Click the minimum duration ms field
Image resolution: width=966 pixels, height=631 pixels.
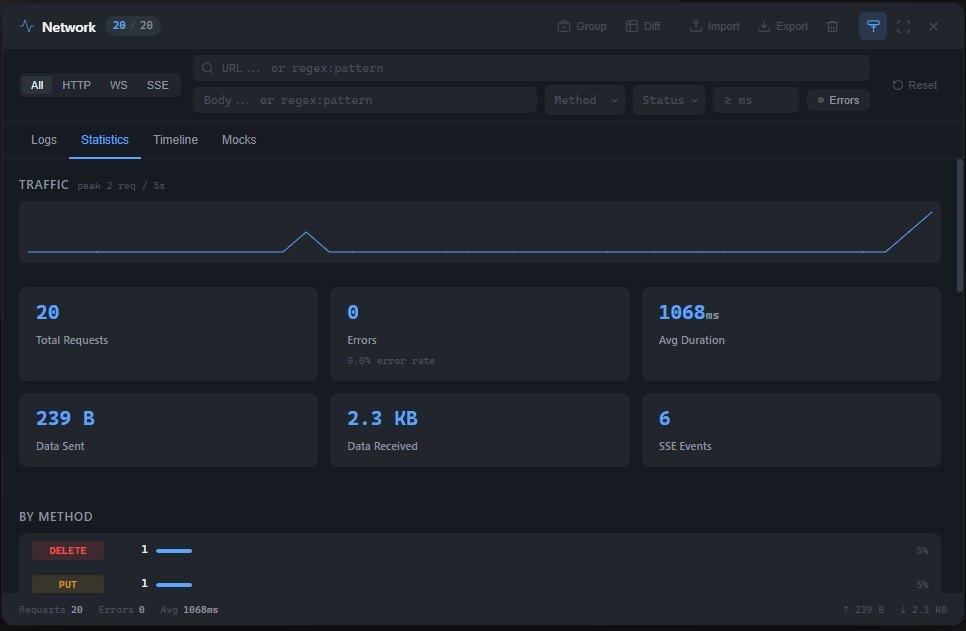tap(755, 100)
